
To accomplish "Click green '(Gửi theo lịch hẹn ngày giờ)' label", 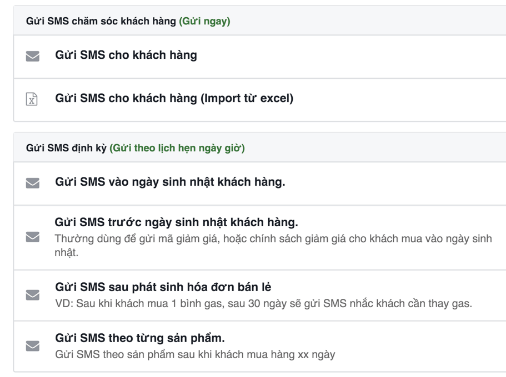I will (x=177, y=148).
